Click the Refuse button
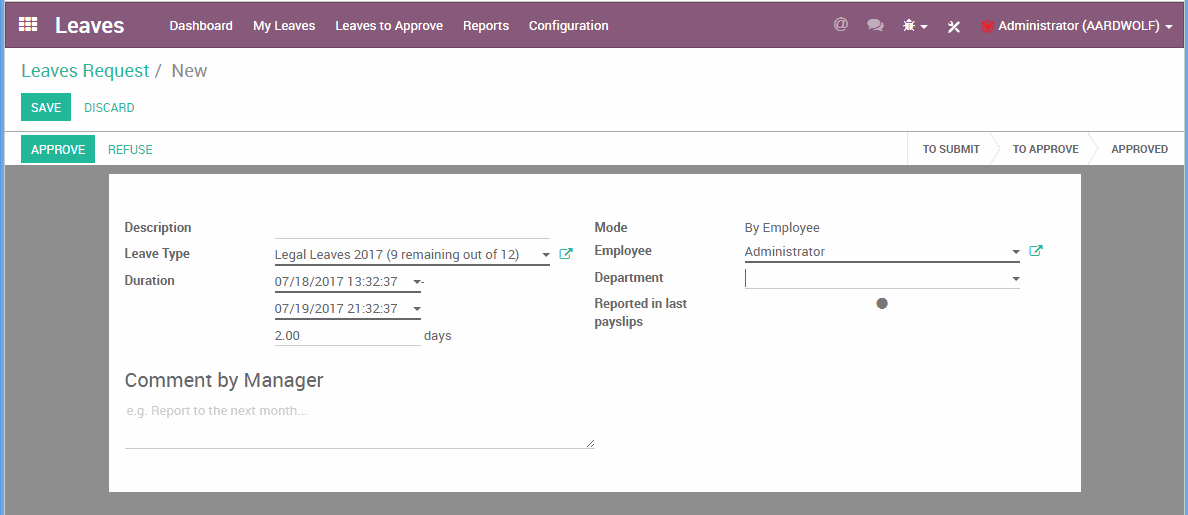 click(x=130, y=150)
